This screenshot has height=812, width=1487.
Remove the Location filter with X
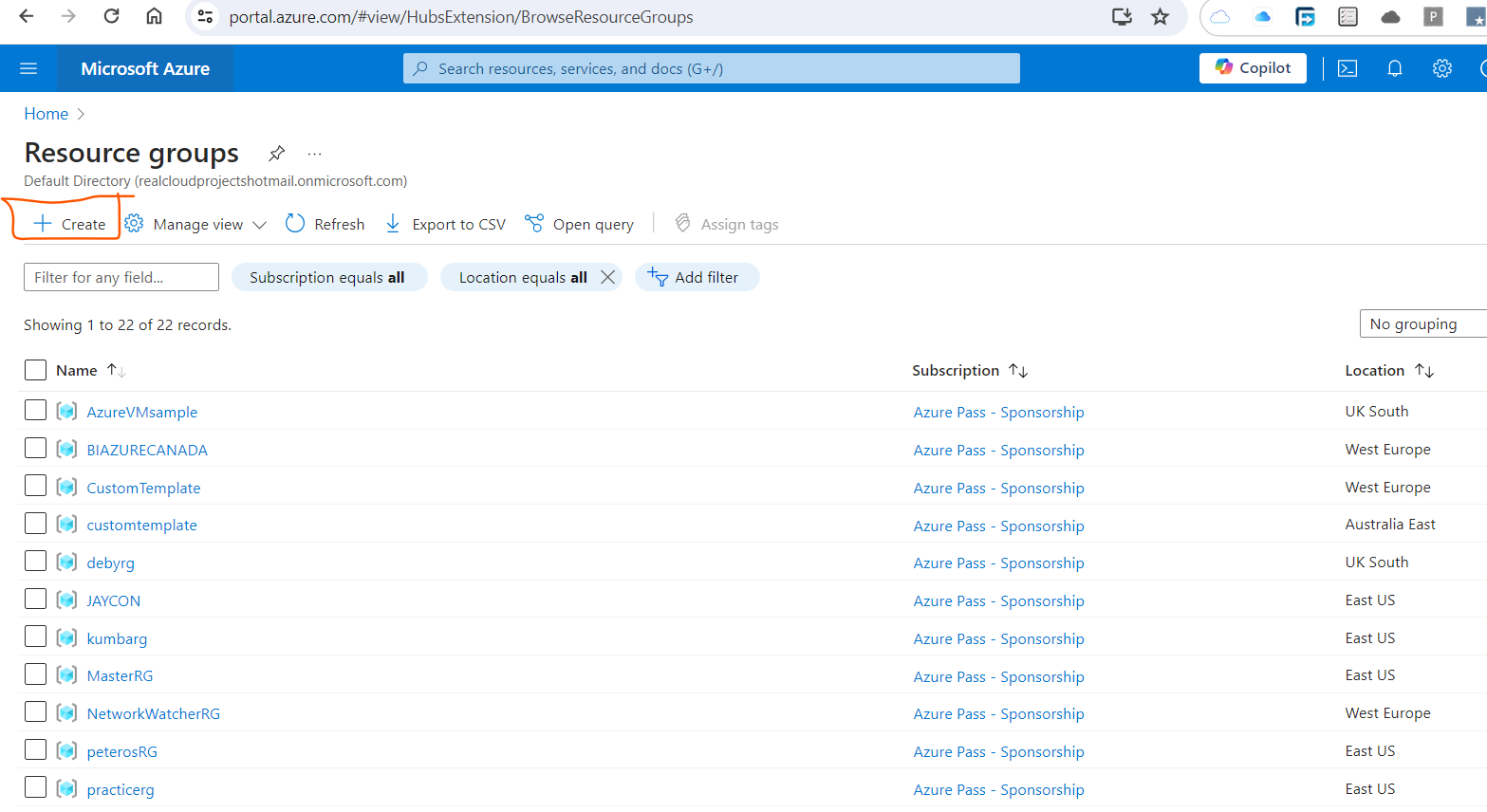pyautogui.click(x=607, y=277)
